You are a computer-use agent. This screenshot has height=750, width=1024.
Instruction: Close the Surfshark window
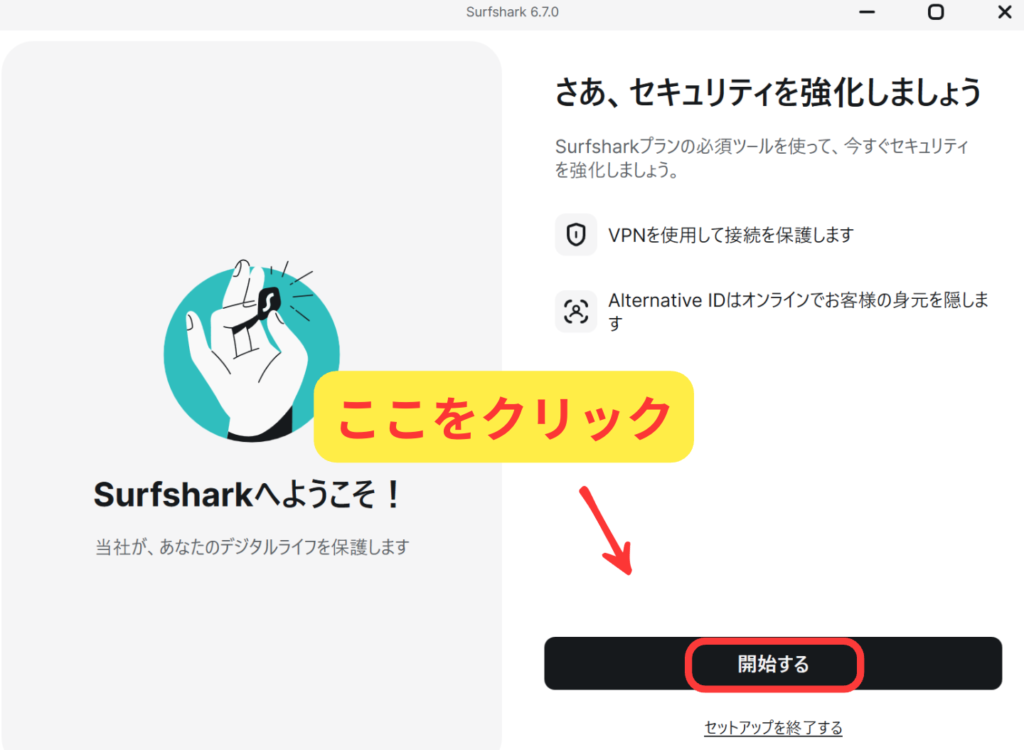tap(1005, 12)
